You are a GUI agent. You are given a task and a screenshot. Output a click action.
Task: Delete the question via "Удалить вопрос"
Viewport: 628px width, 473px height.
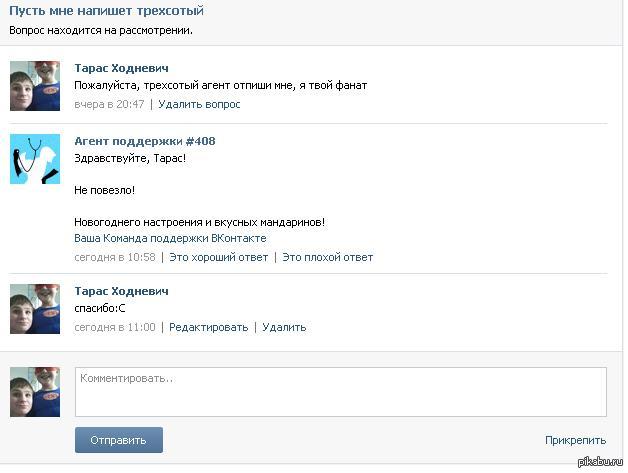coord(199,104)
